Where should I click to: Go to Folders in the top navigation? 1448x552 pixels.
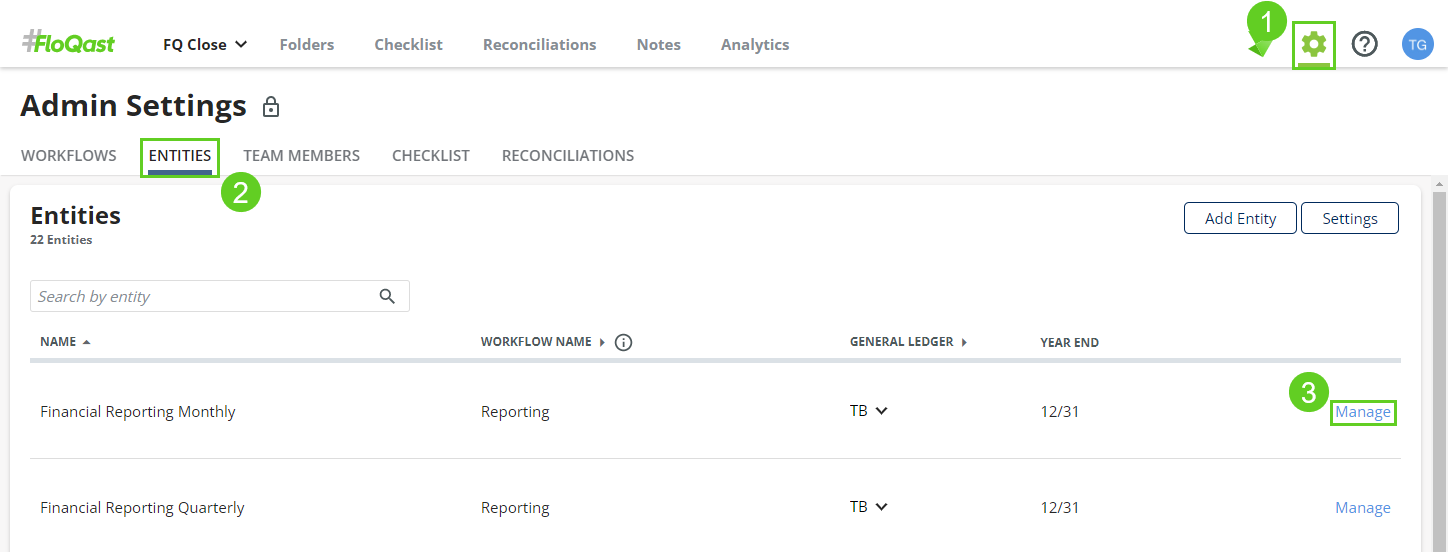coord(307,44)
